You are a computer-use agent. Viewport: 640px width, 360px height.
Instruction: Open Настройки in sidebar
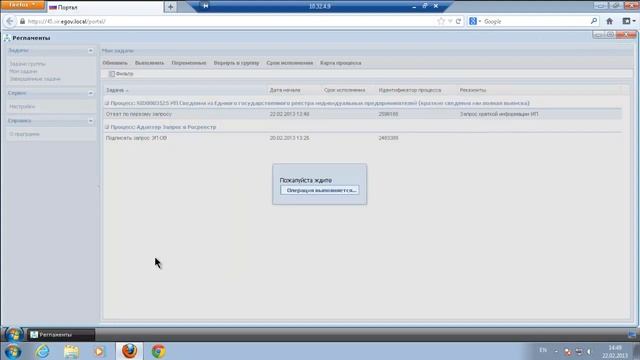(22, 107)
